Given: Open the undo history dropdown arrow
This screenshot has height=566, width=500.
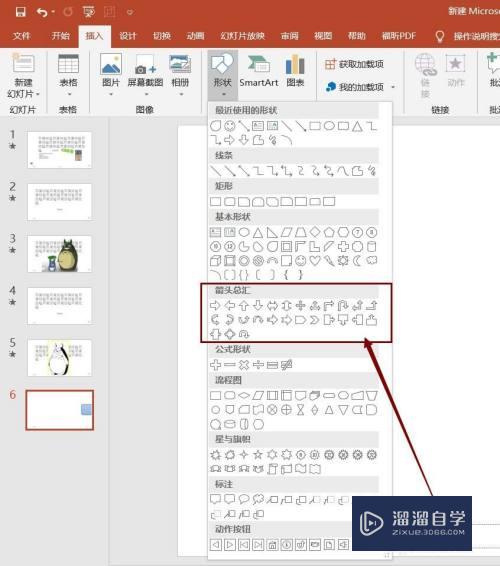Looking at the screenshot, I should point(53,12).
